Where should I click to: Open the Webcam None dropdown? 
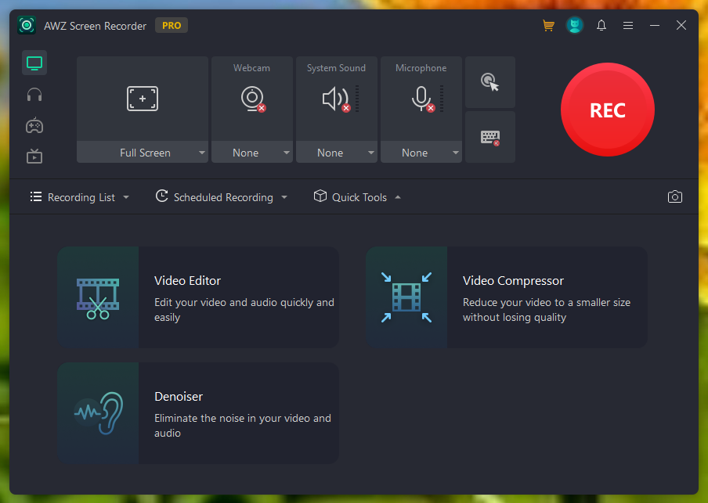[x=252, y=153]
